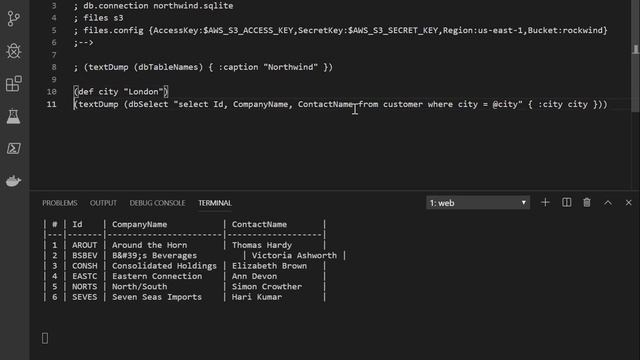Select the TERMINAL tab
Viewport: 640px width, 360px height.
(215, 203)
